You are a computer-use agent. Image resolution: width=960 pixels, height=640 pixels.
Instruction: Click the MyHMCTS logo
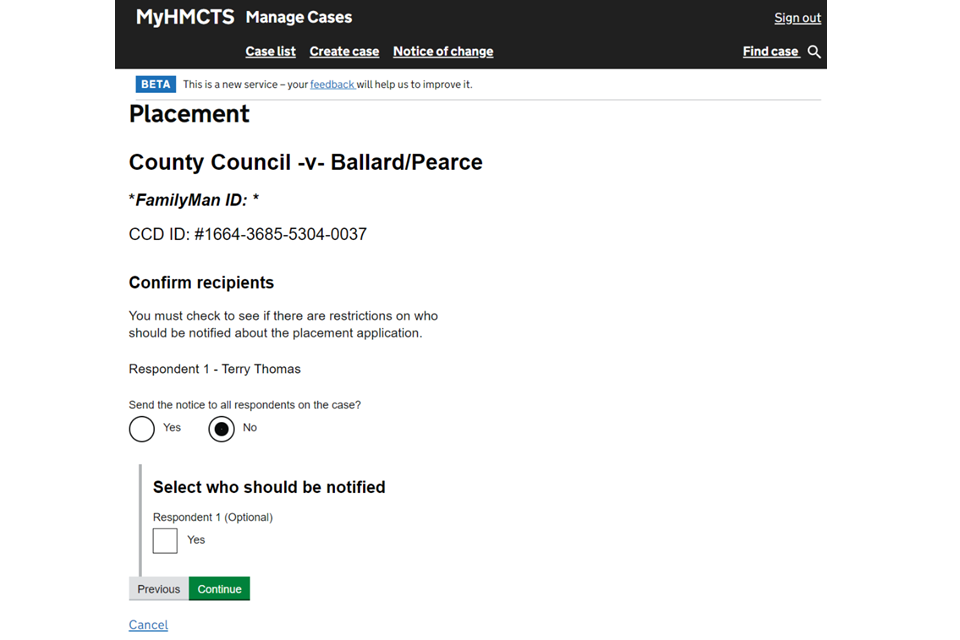[x=185, y=17]
